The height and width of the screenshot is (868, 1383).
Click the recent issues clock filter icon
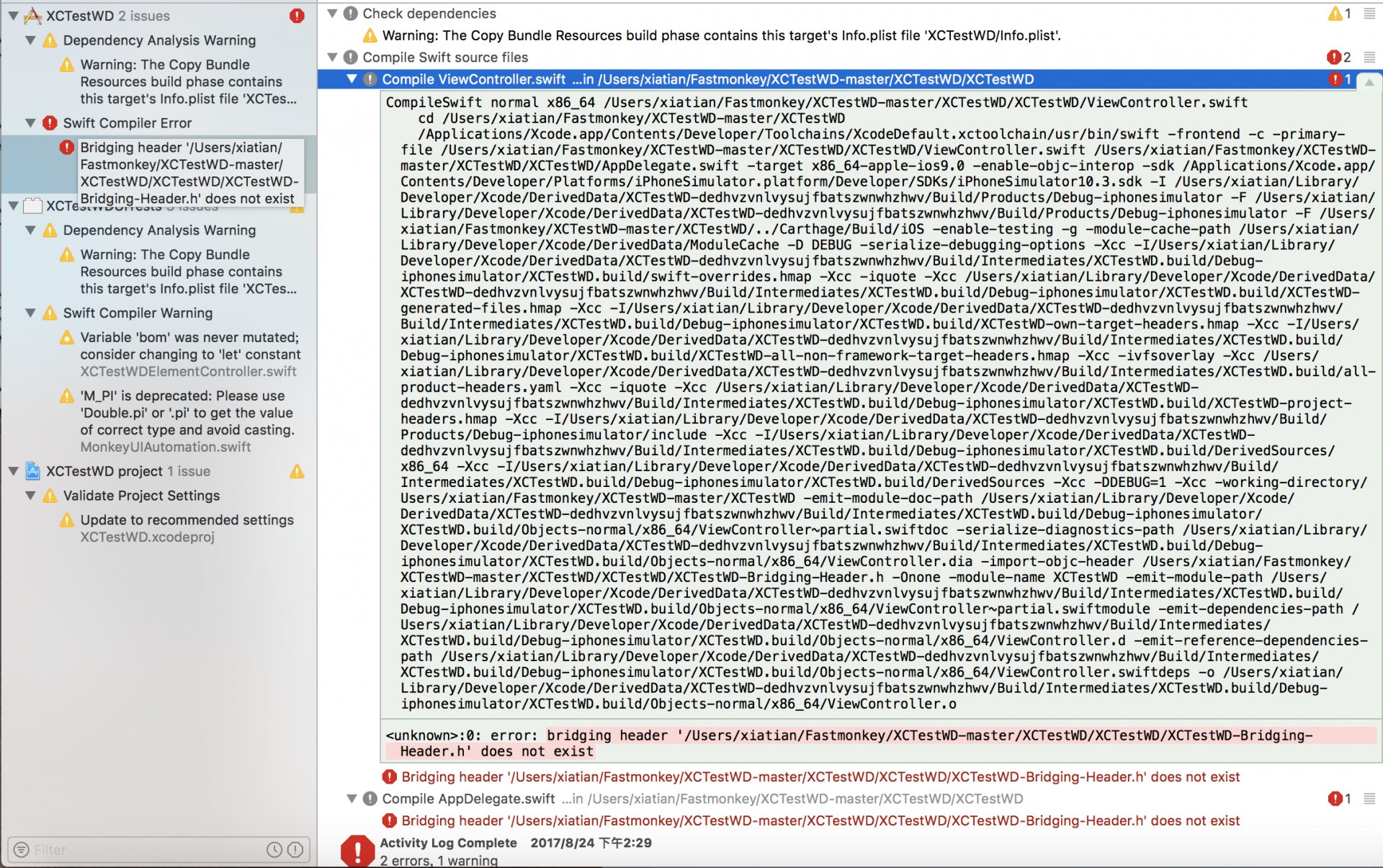[x=274, y=849]
